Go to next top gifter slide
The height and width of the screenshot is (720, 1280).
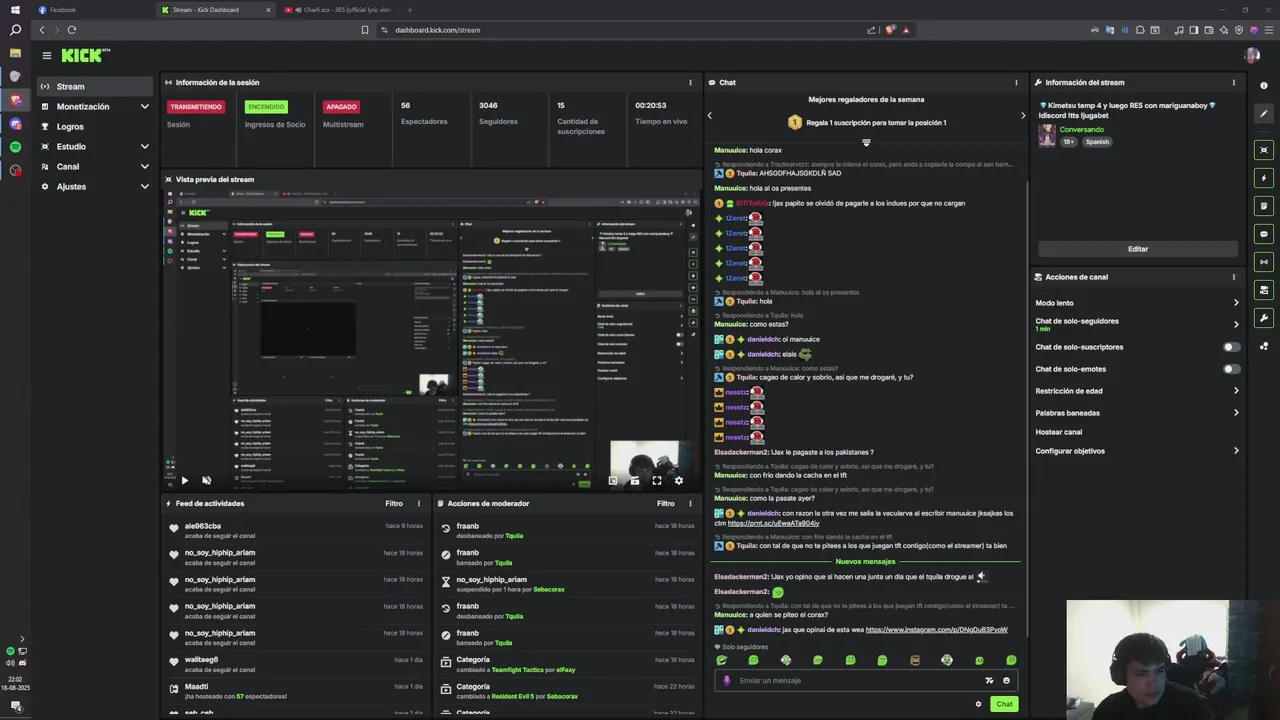1022,116
